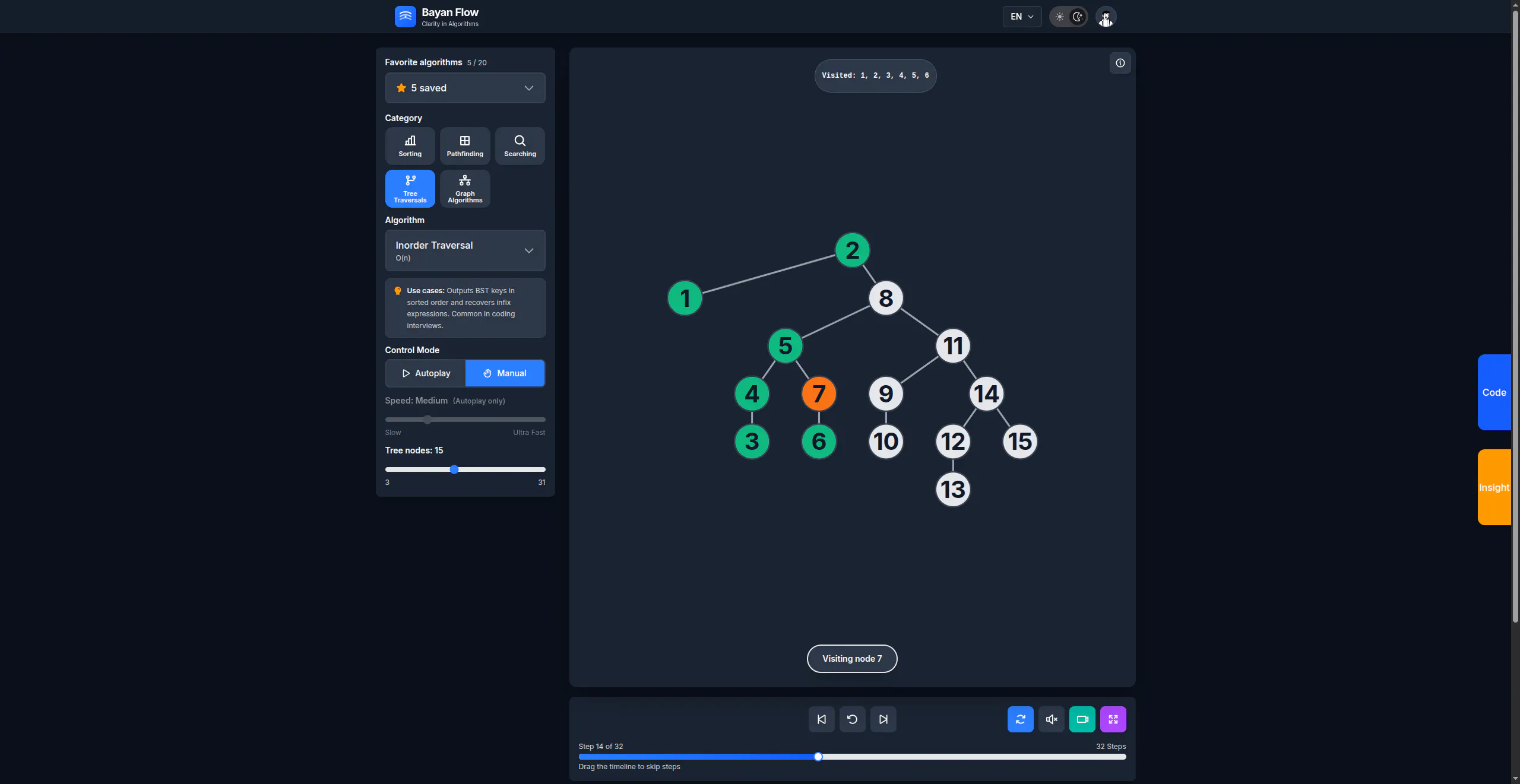This screenshot has width=1520, height=784.
Task: Open the Insight side panel
Action: (1494, 487)
